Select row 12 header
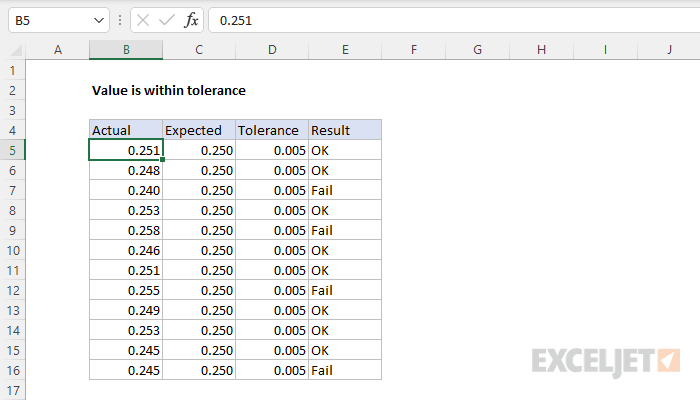The height and width of the screenshot is (400, 700). tap(12, 290)
